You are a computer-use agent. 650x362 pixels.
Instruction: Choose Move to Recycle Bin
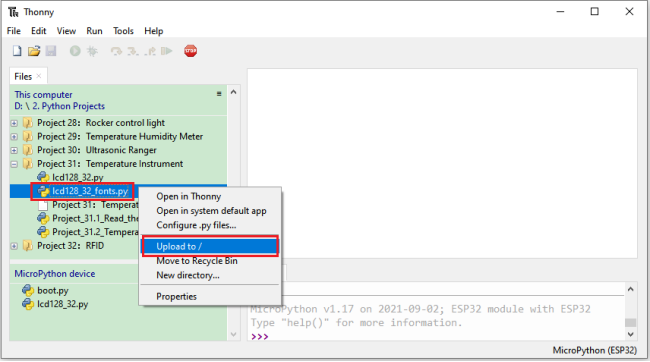pyautogui.click(x=210, y=261)
